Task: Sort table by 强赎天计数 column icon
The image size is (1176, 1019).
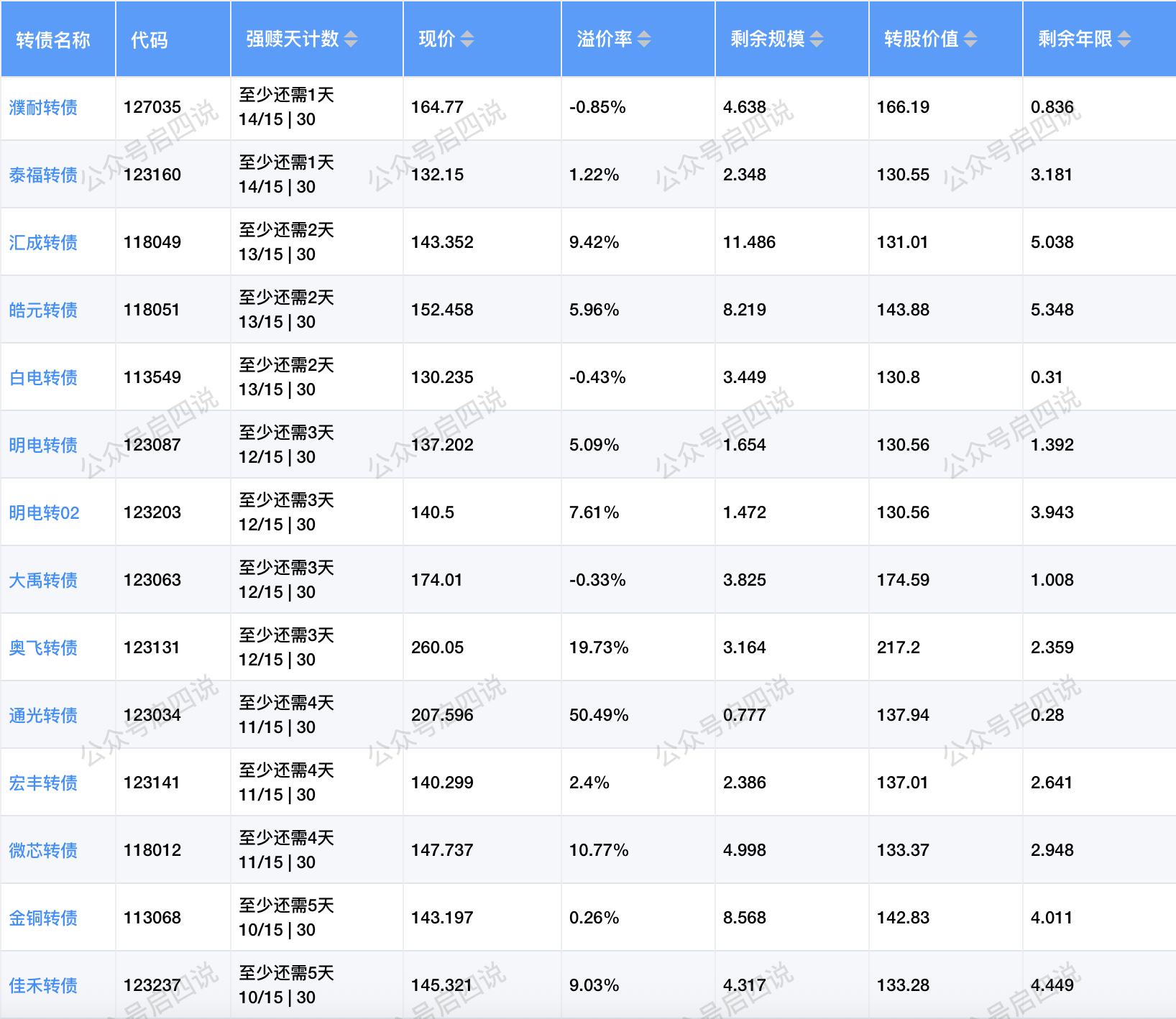Action: point(351,39)
